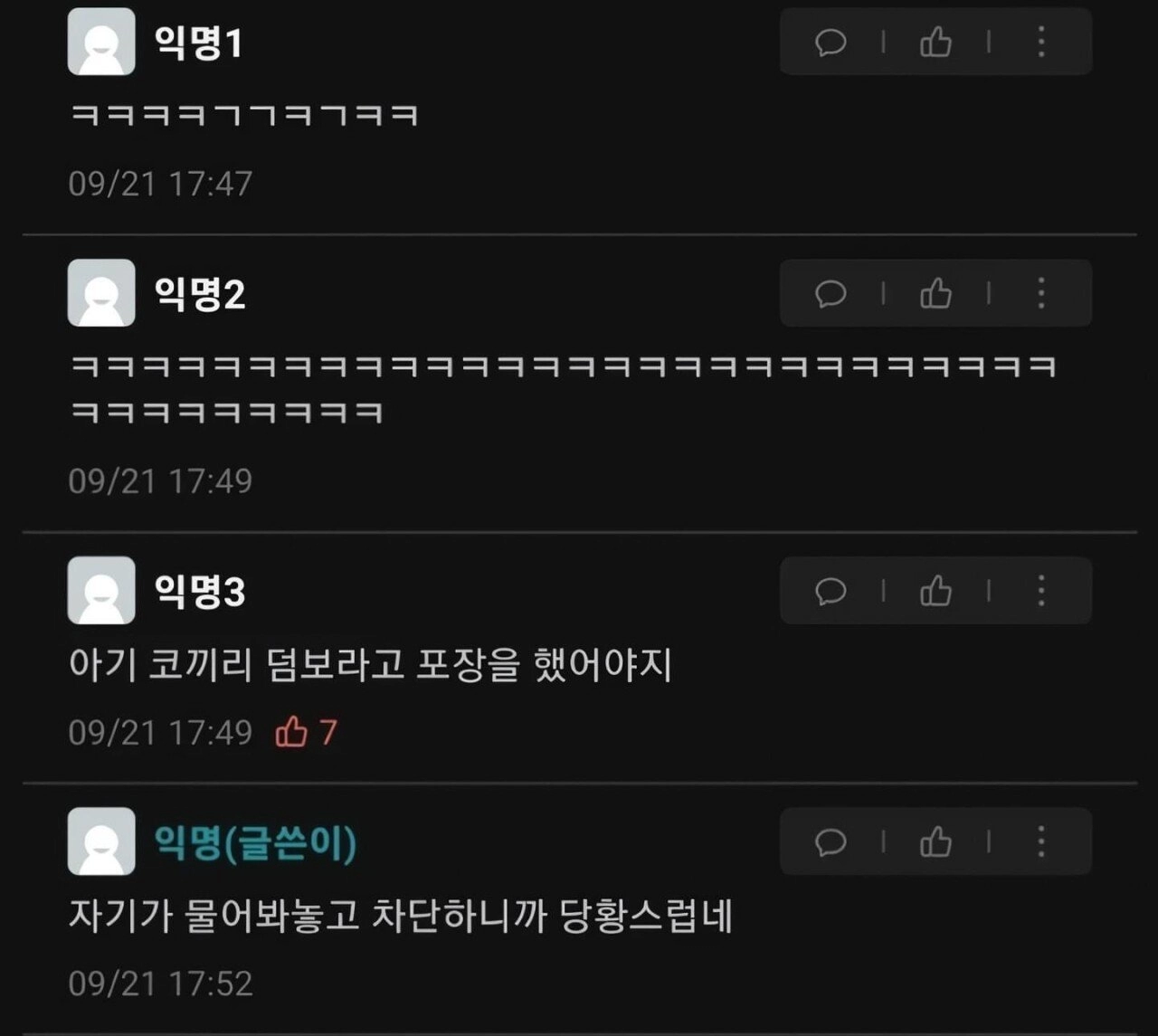Reply to 익명(글쓴이) comment via speech bubble
The image size is (1158, 1036).
[x=831, y=842]
